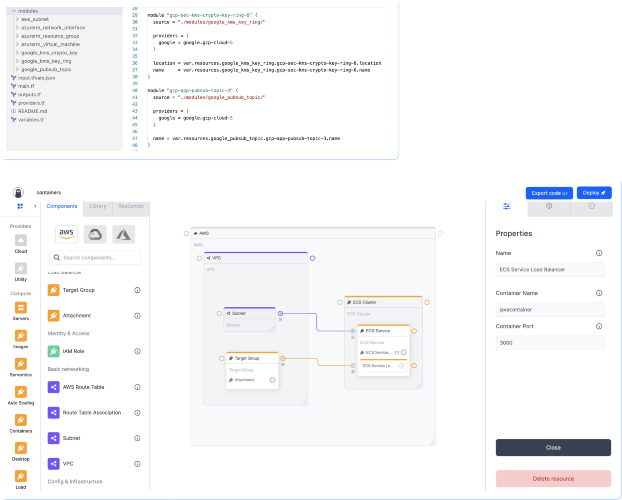Show info for IAM Role component

point(137,351)
